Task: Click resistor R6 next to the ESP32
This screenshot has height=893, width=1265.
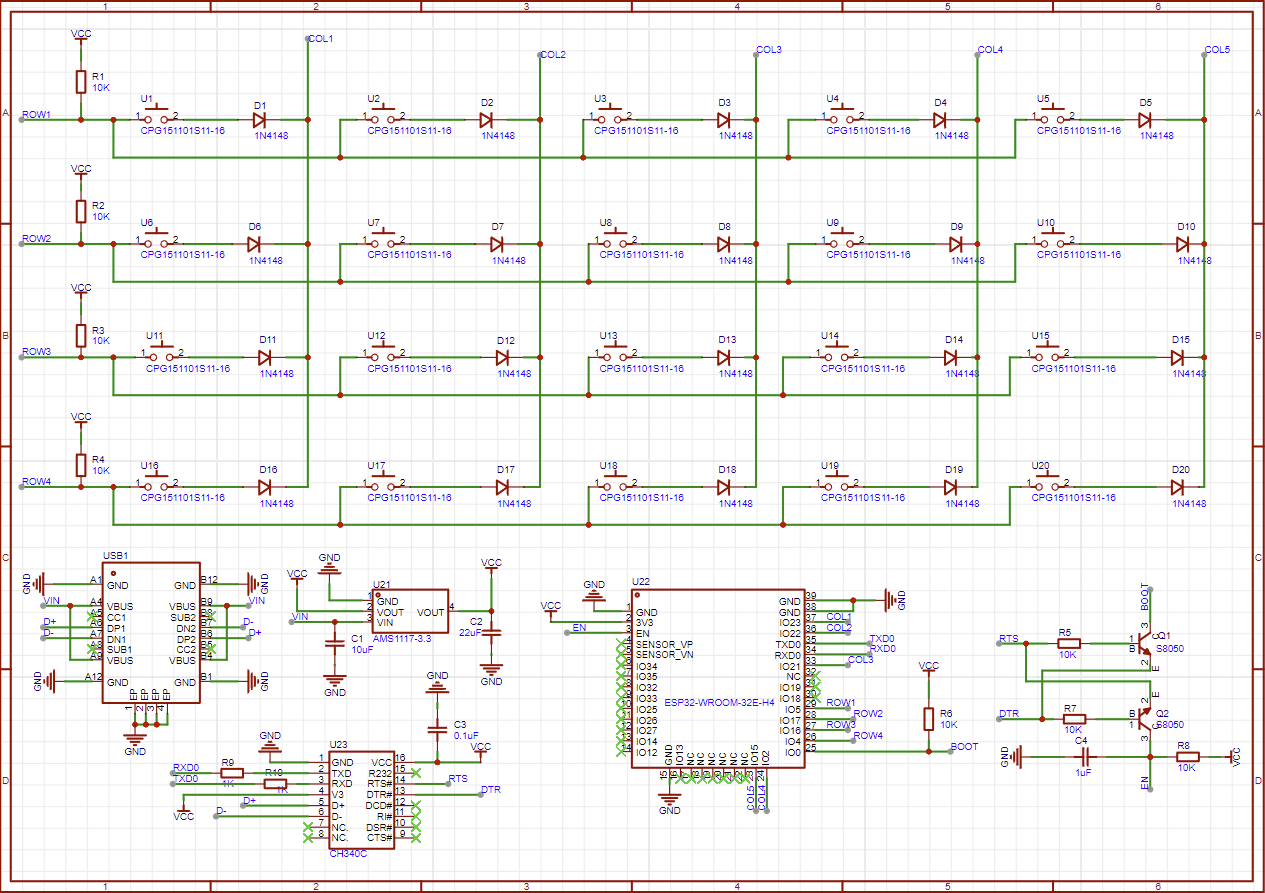Action: click(930, 718)
